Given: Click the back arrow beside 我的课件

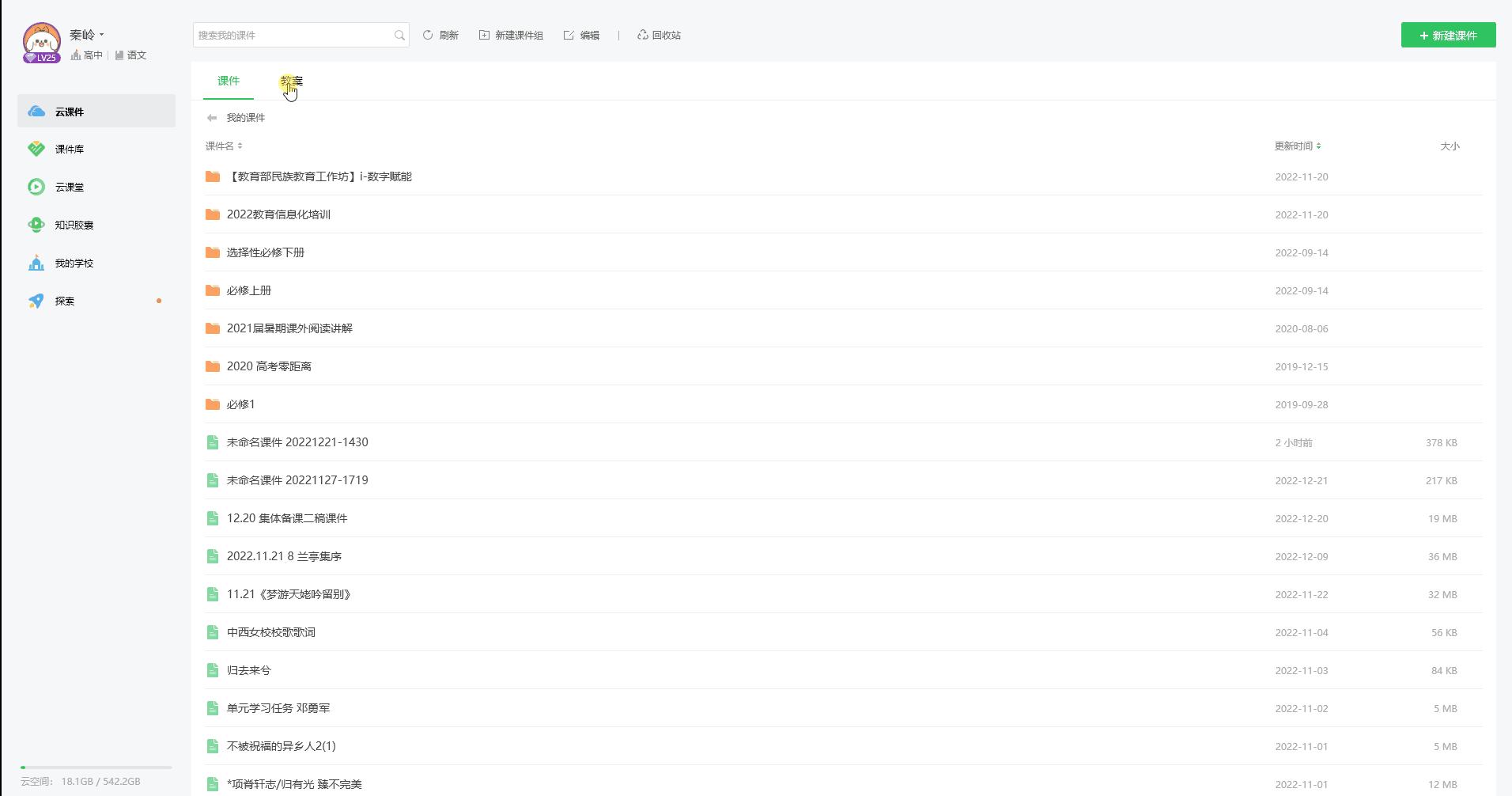Looking at the screenshot, I should tap(212, 118).
